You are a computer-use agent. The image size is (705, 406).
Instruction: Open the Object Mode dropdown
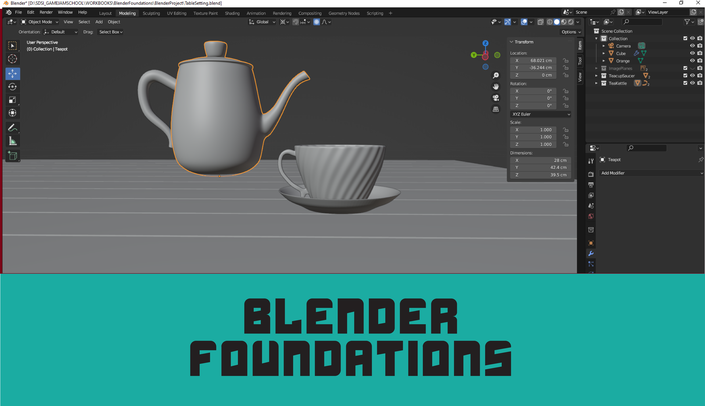tap(40, 22)
